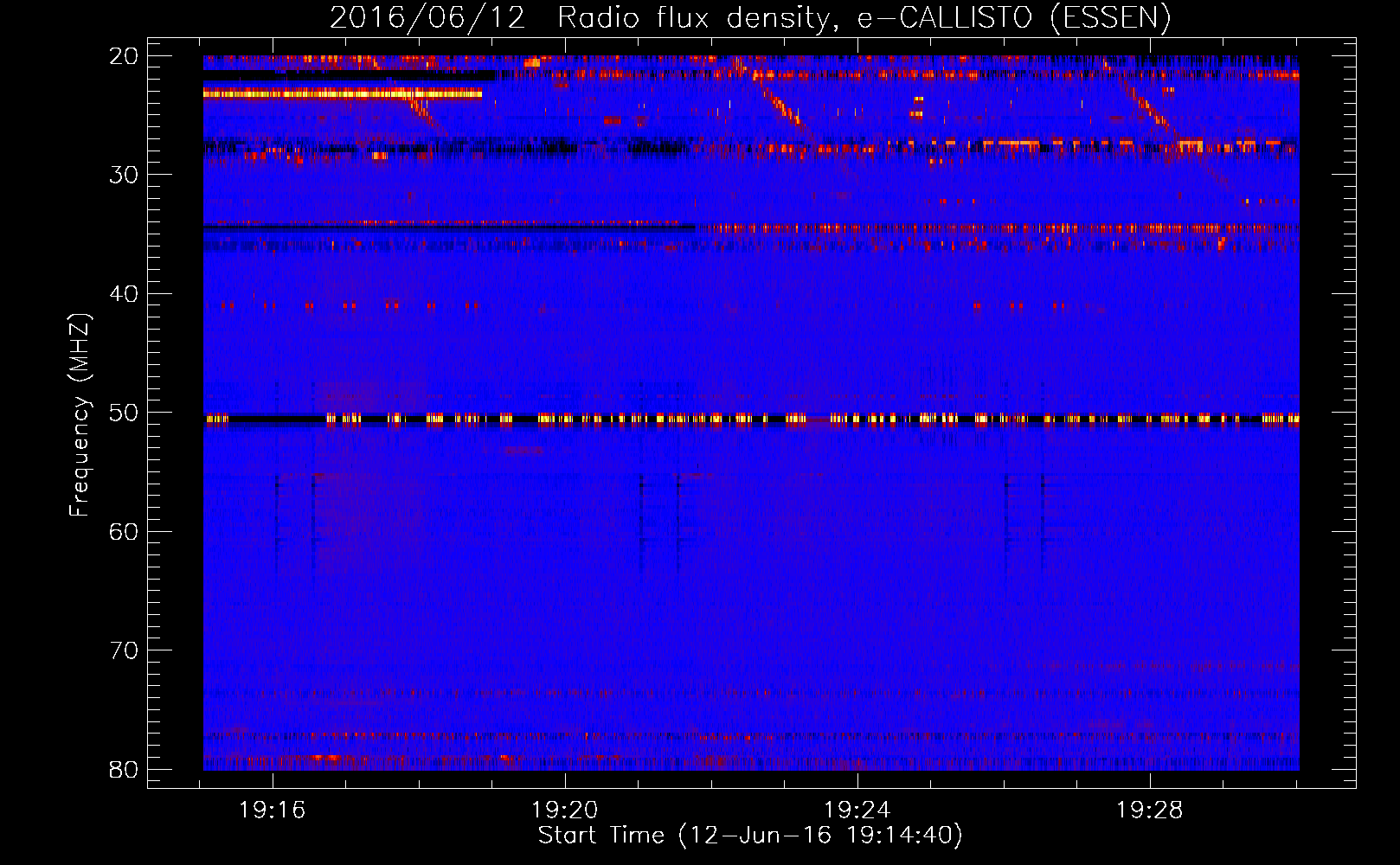
Task: Click the 19:24 time tick label
Action: [857, 811]
